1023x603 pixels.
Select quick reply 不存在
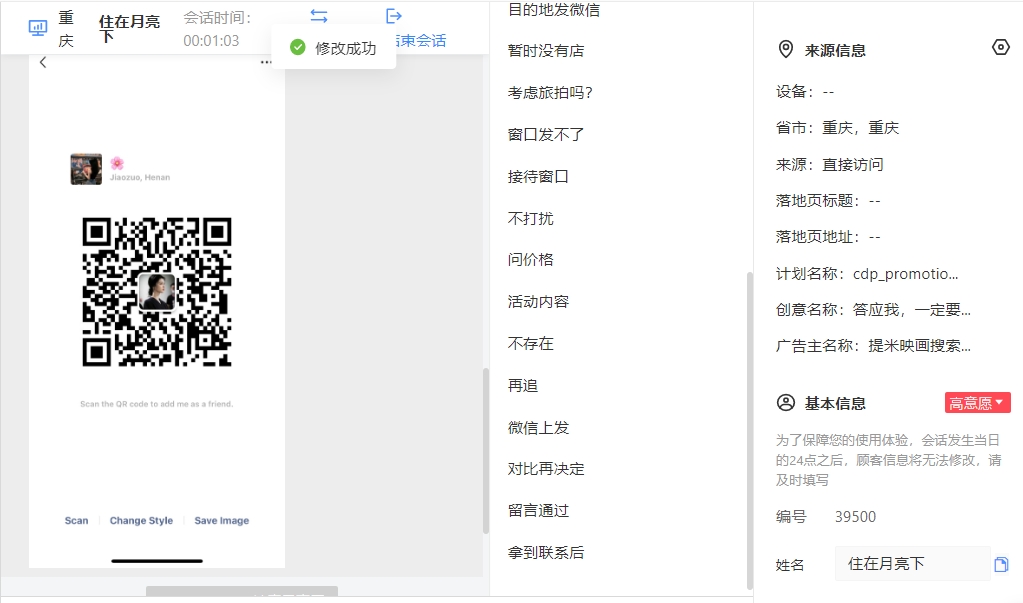(530, 343)
